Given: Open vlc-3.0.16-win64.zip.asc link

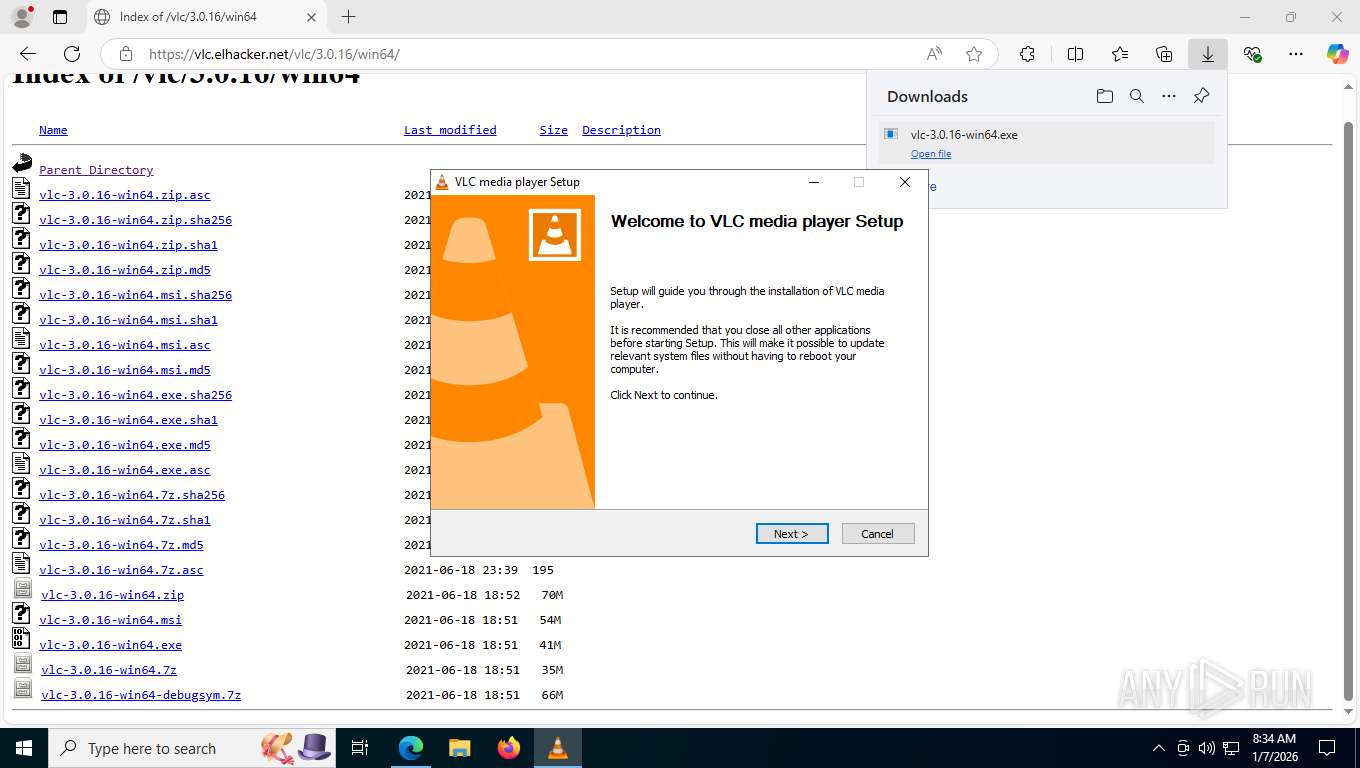Looking at the screenshot, I should [125, 195].
